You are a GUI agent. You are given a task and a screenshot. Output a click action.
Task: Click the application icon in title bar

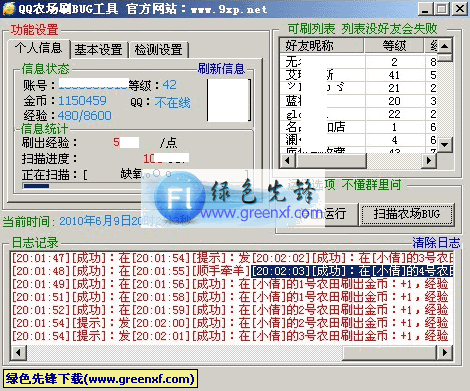[9, 8]
